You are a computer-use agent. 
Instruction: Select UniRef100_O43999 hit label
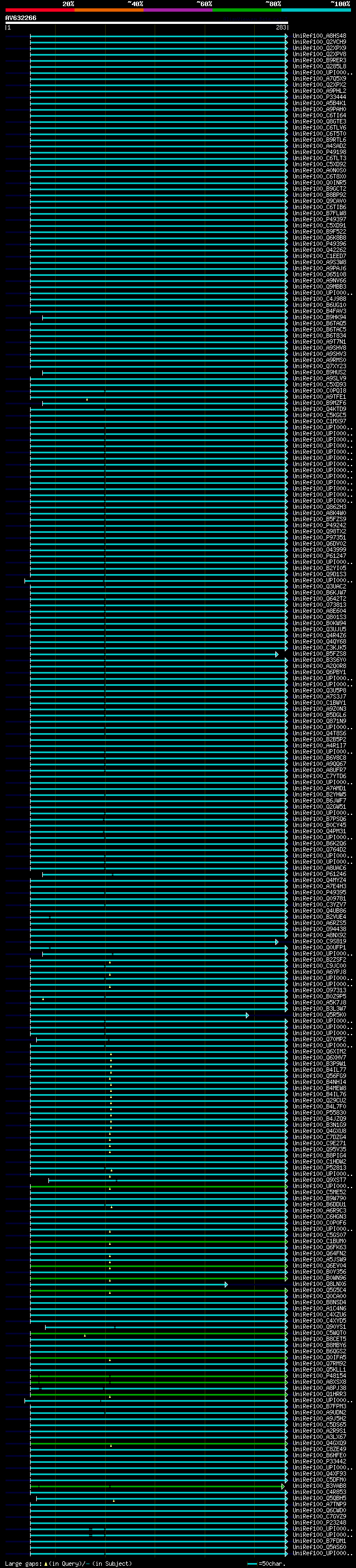coord(319,550)
